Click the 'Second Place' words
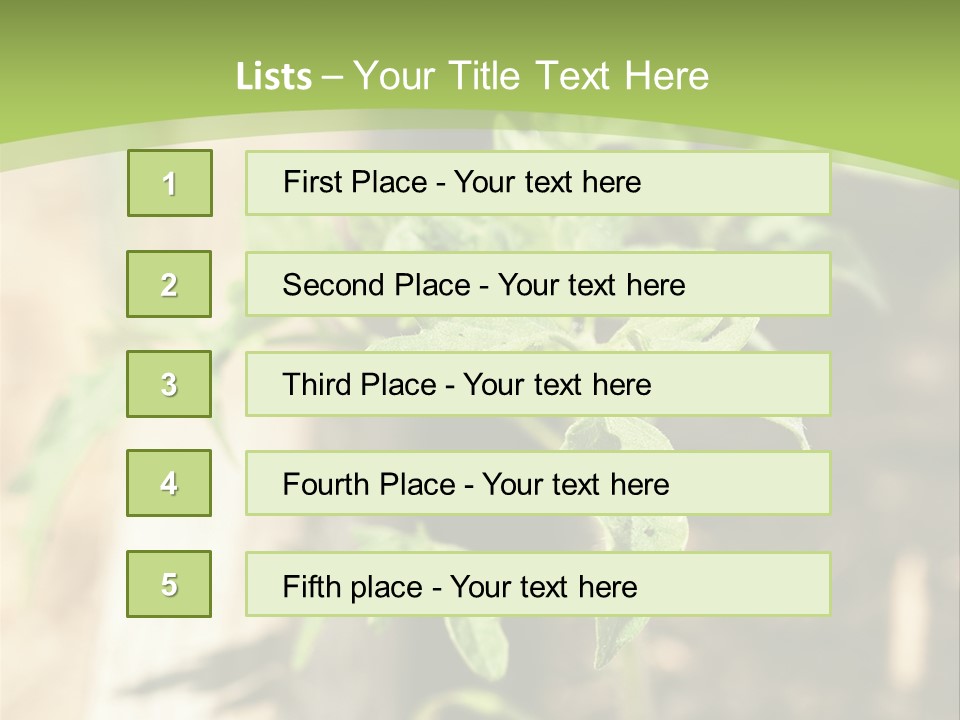 point(377,285)
